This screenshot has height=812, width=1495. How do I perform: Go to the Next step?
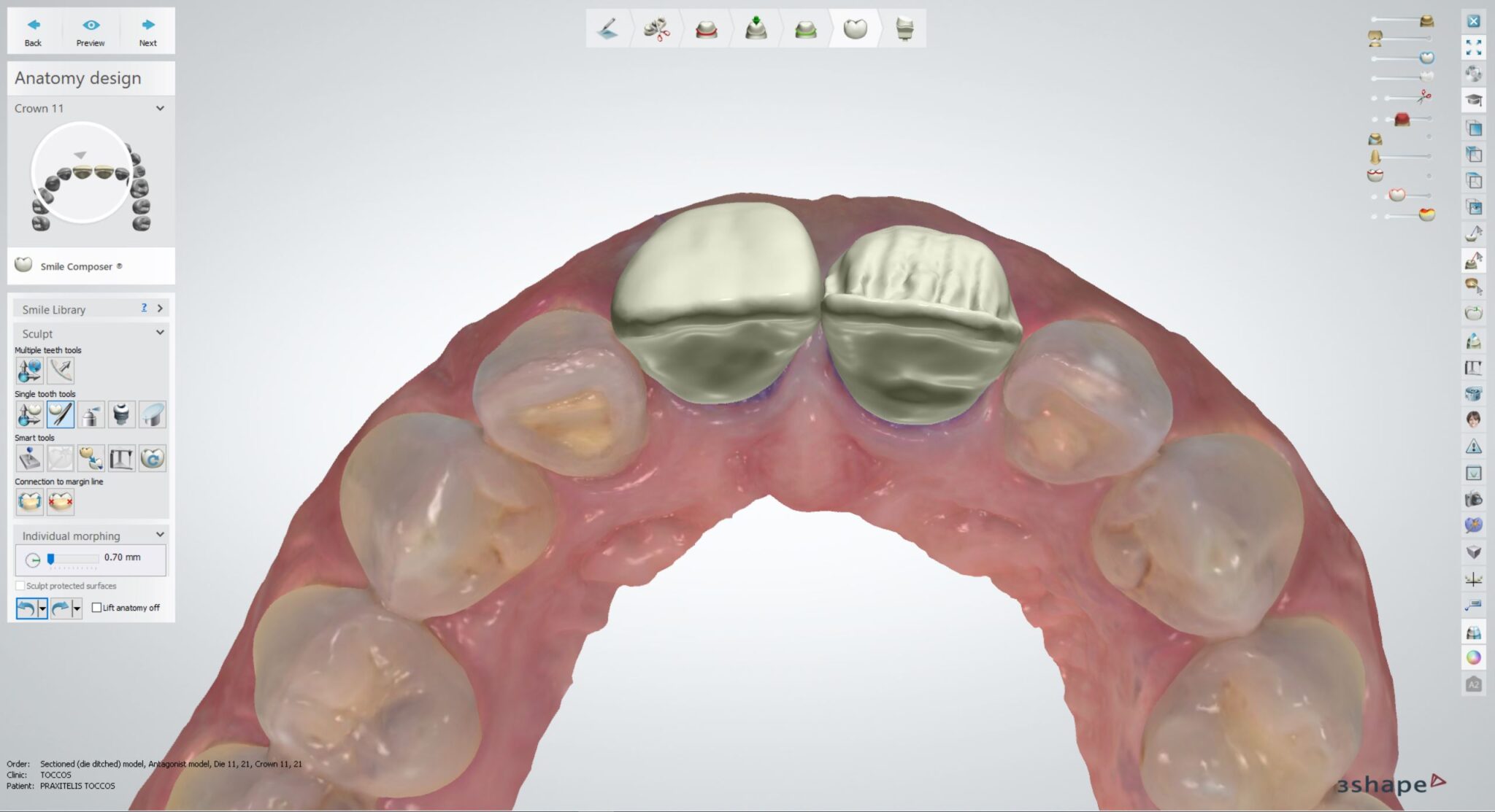click(147, 32)
